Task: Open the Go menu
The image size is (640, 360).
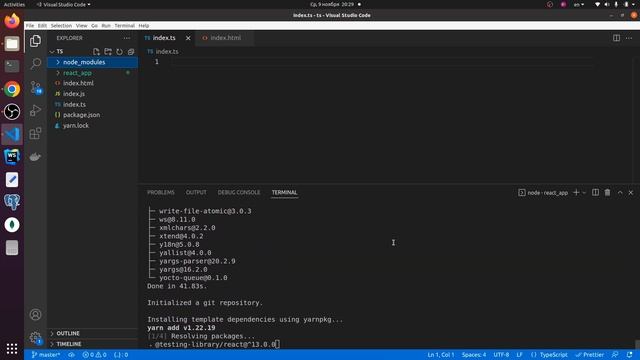Action: click(94, 25)
